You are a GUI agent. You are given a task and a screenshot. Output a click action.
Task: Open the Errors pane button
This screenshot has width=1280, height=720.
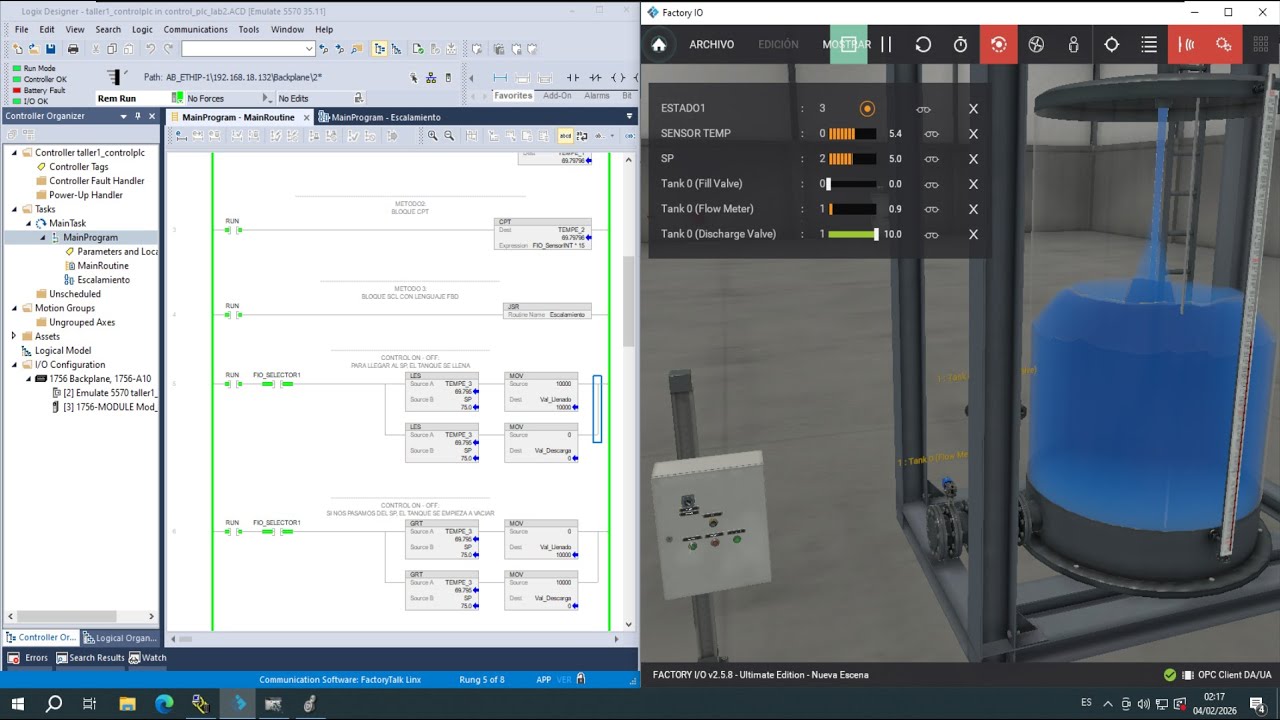(x=28, y=658)
